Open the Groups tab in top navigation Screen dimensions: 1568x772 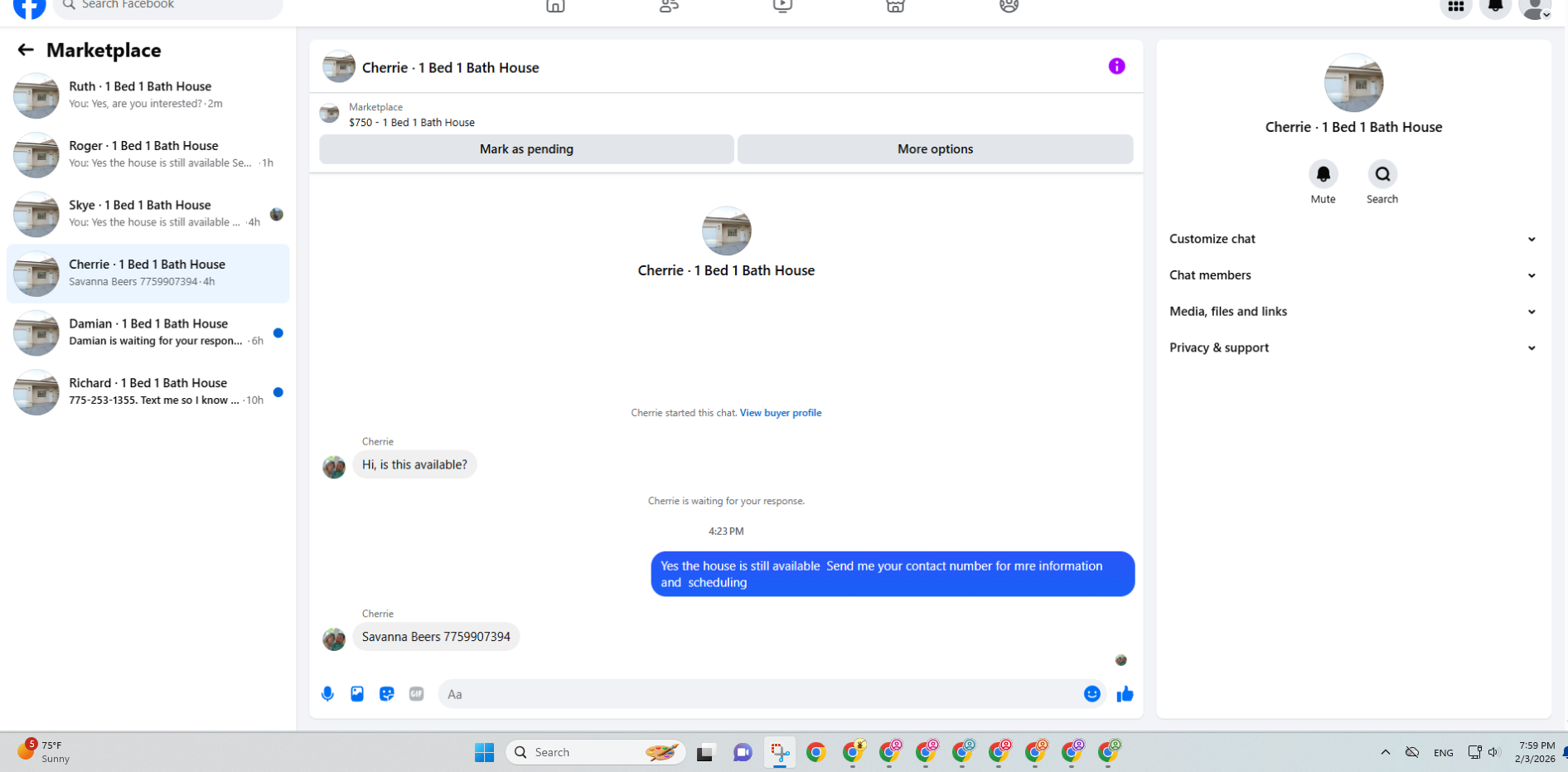coord(1009,7)
